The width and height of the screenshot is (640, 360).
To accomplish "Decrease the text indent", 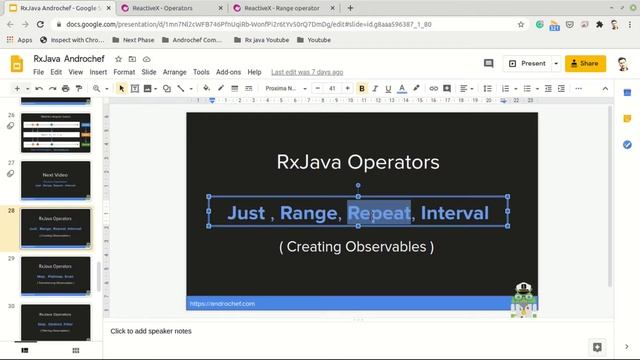I will [x=548, y=89].
